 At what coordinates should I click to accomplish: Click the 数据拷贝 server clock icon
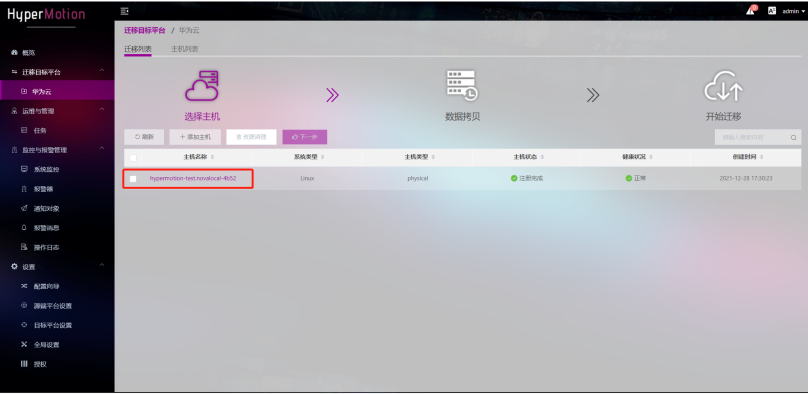(462, 85)
